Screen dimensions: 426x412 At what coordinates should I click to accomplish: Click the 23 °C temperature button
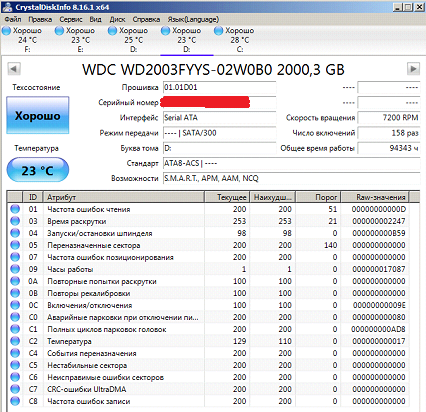click(38, 170)
